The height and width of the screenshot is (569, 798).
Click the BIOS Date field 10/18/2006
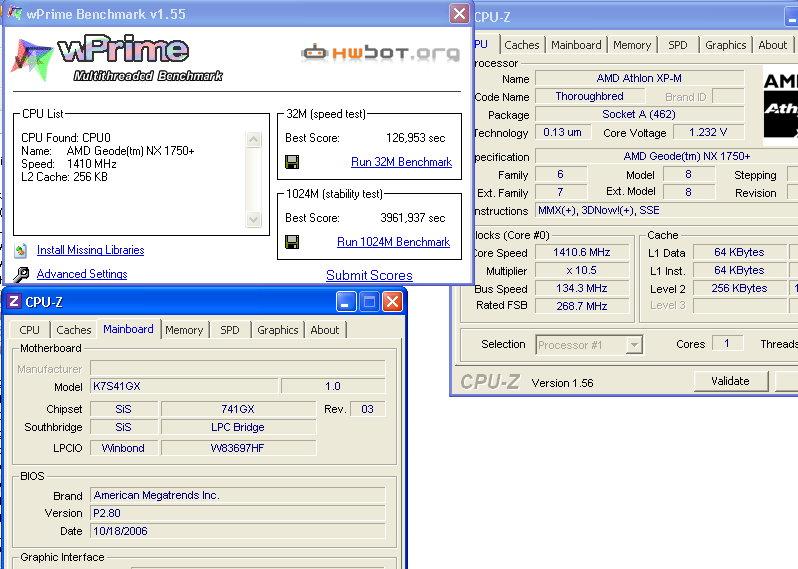coord(238,531)
